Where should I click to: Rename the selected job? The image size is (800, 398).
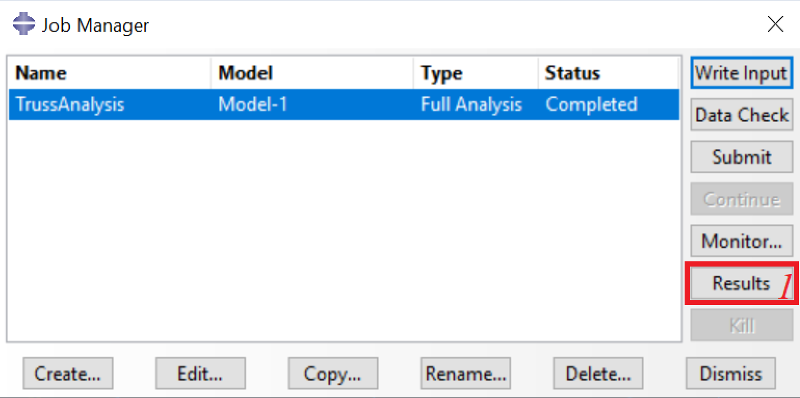click(465, 374)
